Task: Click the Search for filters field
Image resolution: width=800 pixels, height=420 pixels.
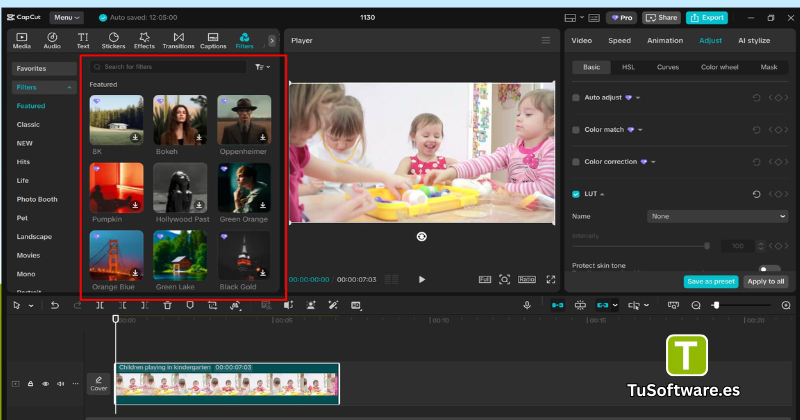Action: (168, 67)
